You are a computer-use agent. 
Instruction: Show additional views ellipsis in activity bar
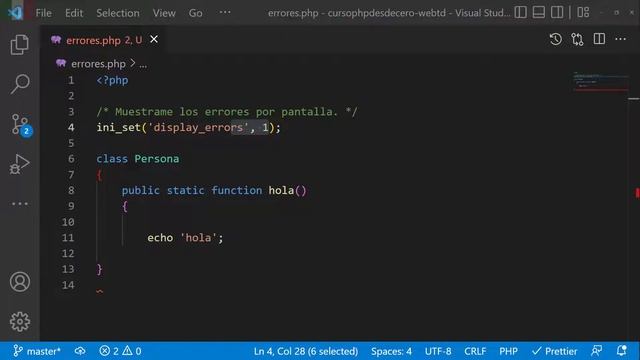pyautogui.click(x=20, y=203)
